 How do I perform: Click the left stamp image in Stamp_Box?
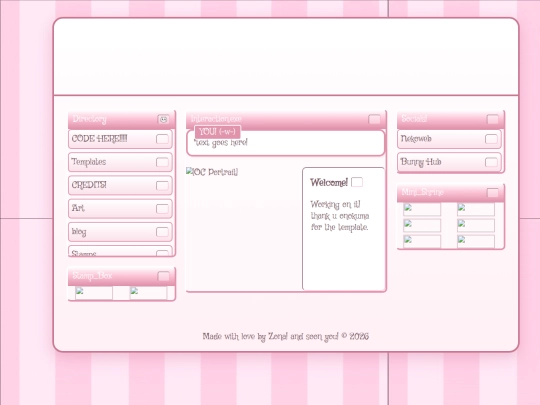pos(94,293)
